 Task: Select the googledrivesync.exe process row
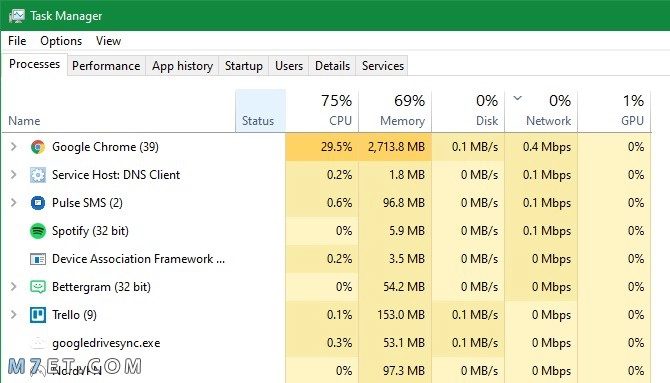click(327, 343)
